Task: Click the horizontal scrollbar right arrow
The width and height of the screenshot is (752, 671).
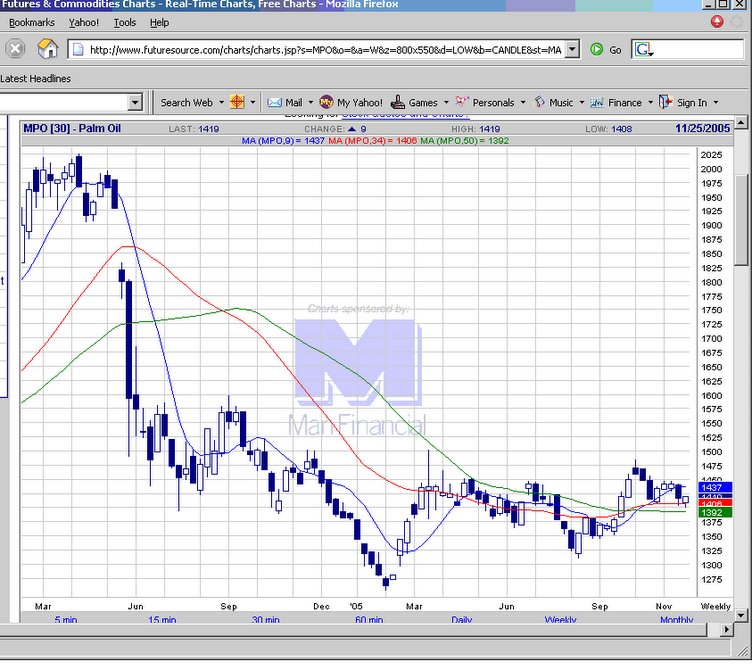Action: tap(727, 629)
